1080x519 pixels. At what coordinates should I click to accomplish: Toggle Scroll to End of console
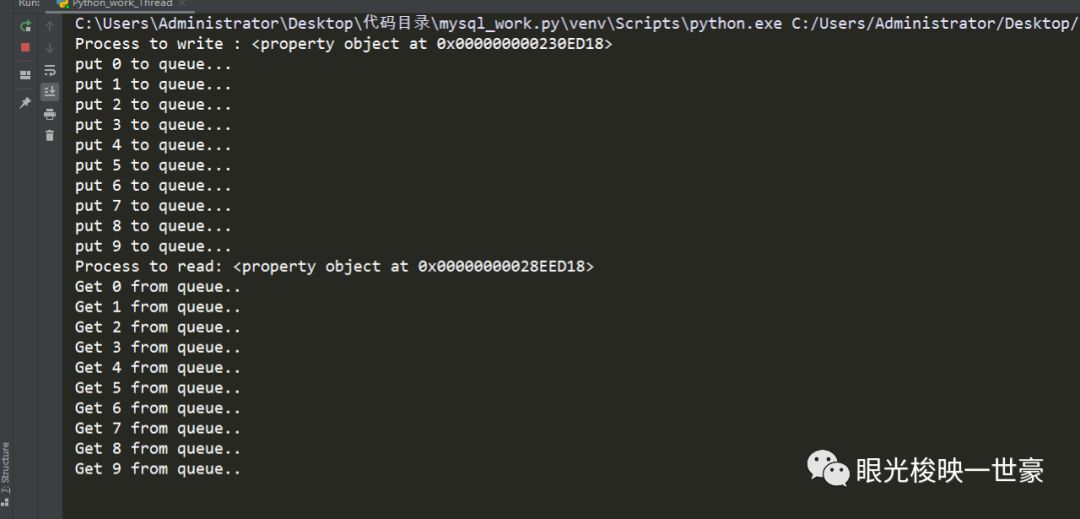49,92
